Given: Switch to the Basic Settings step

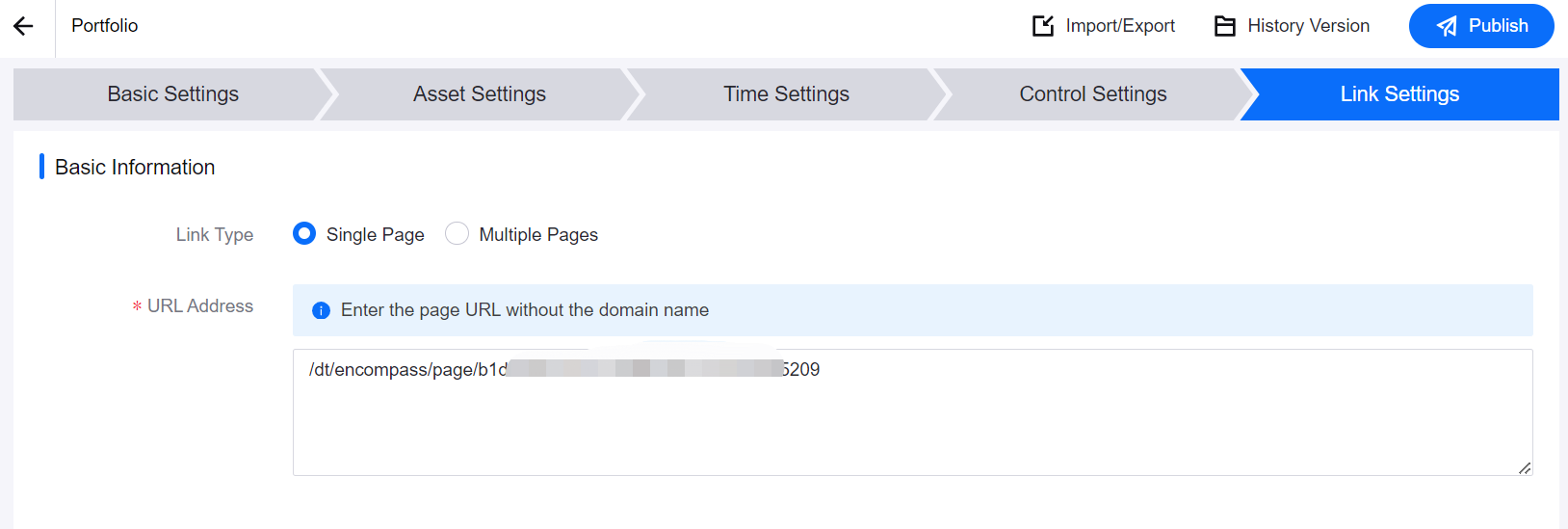Looking at the screenshot, I should pos(173,94).
